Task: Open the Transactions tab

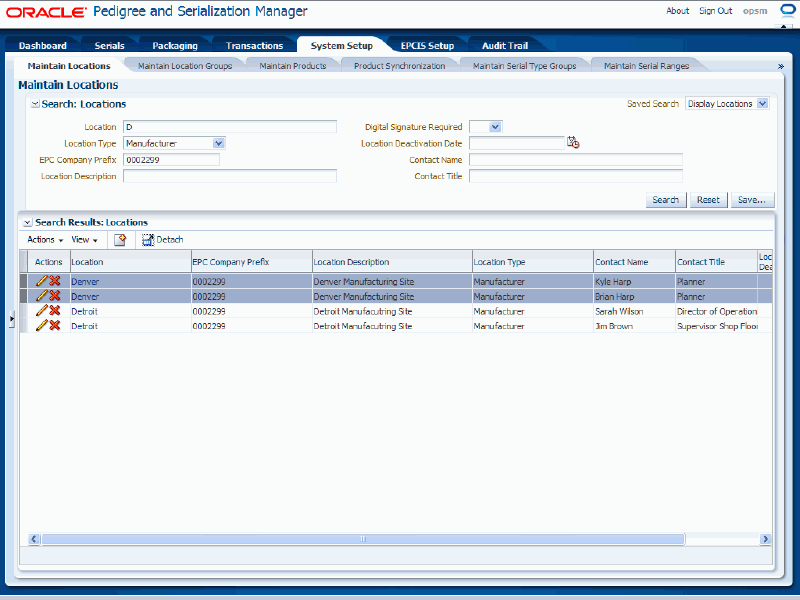Action: (x=254, y=45)
